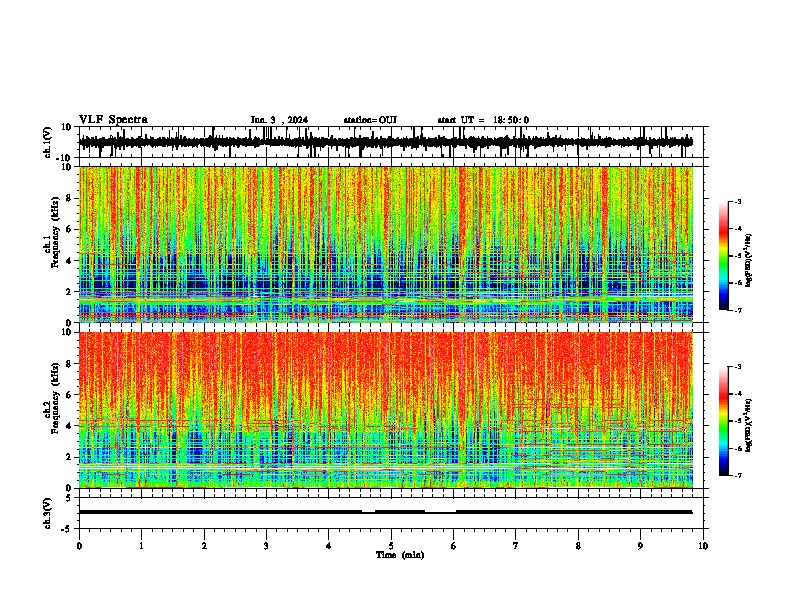
Task: Click the "ch.3(V)" axis label
Action: pos(48,514)
